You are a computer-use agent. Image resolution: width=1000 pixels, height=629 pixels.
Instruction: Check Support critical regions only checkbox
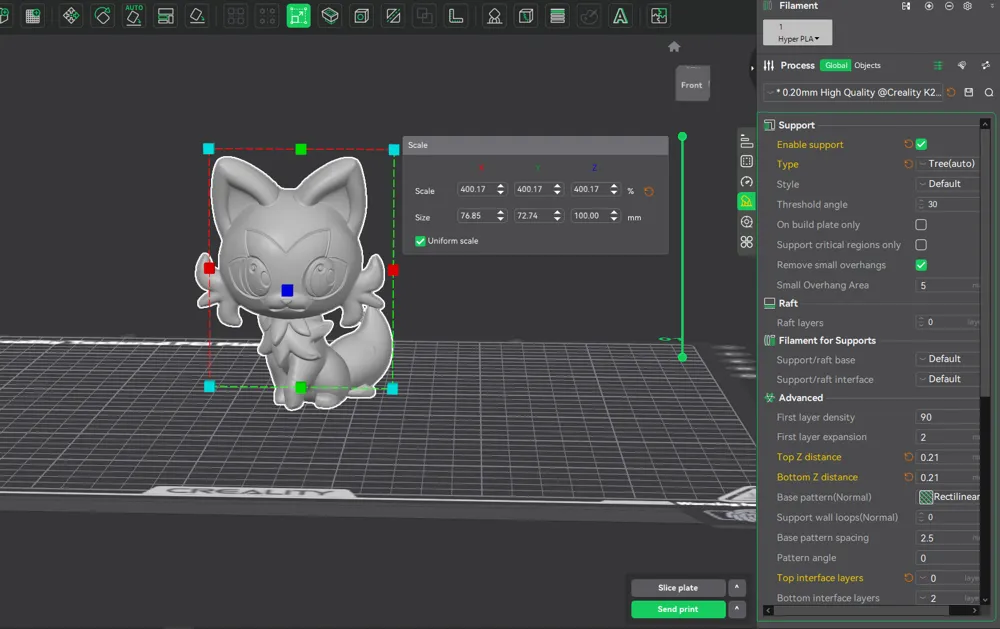(x=921, y=245)
